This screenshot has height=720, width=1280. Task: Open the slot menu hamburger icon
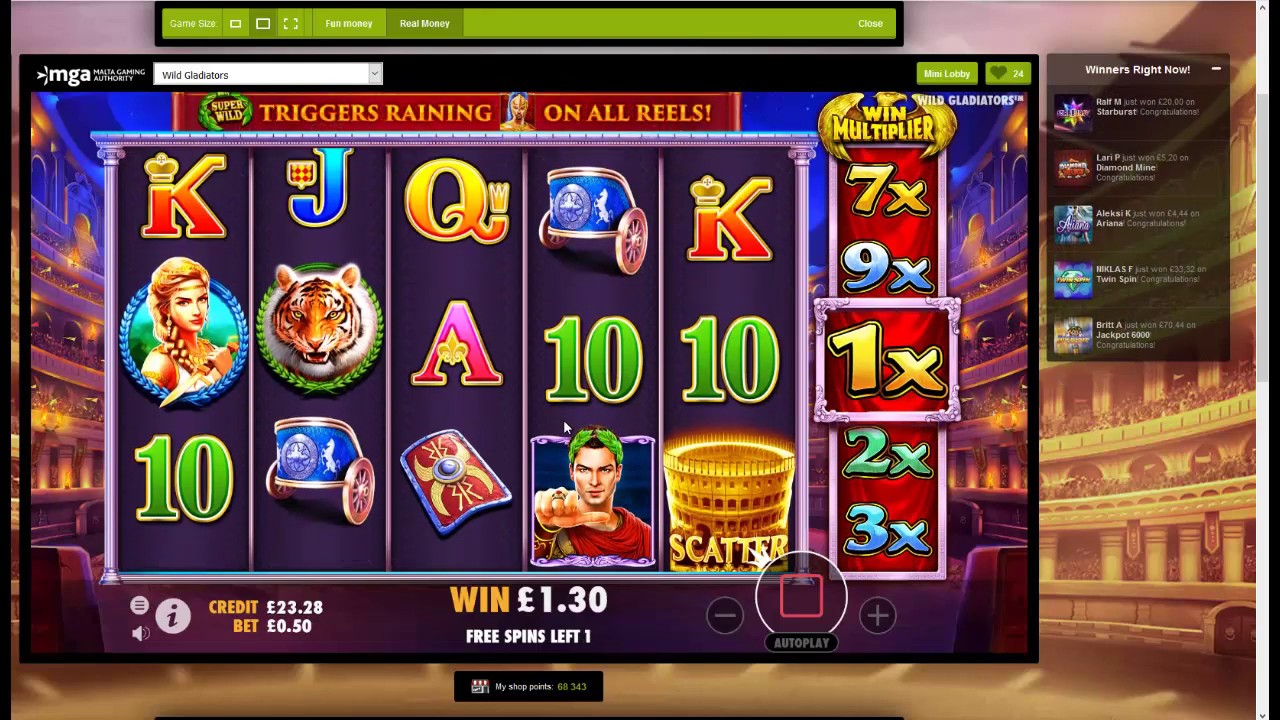(139, 605)
